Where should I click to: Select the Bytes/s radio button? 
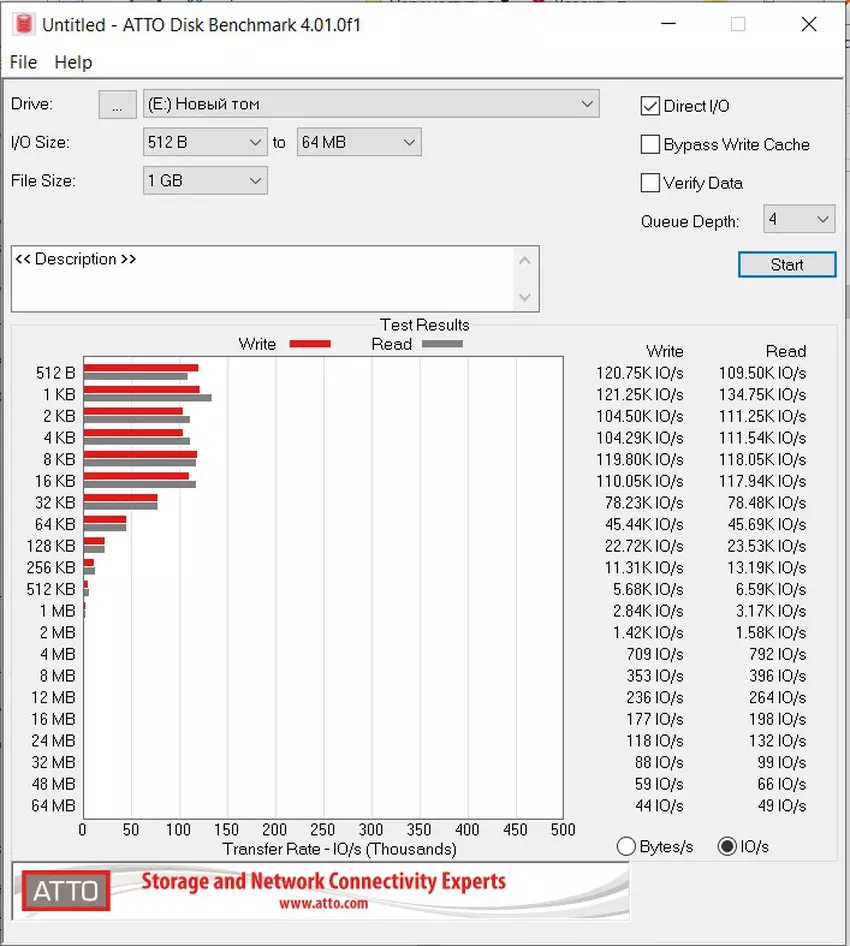pos(627,847)
